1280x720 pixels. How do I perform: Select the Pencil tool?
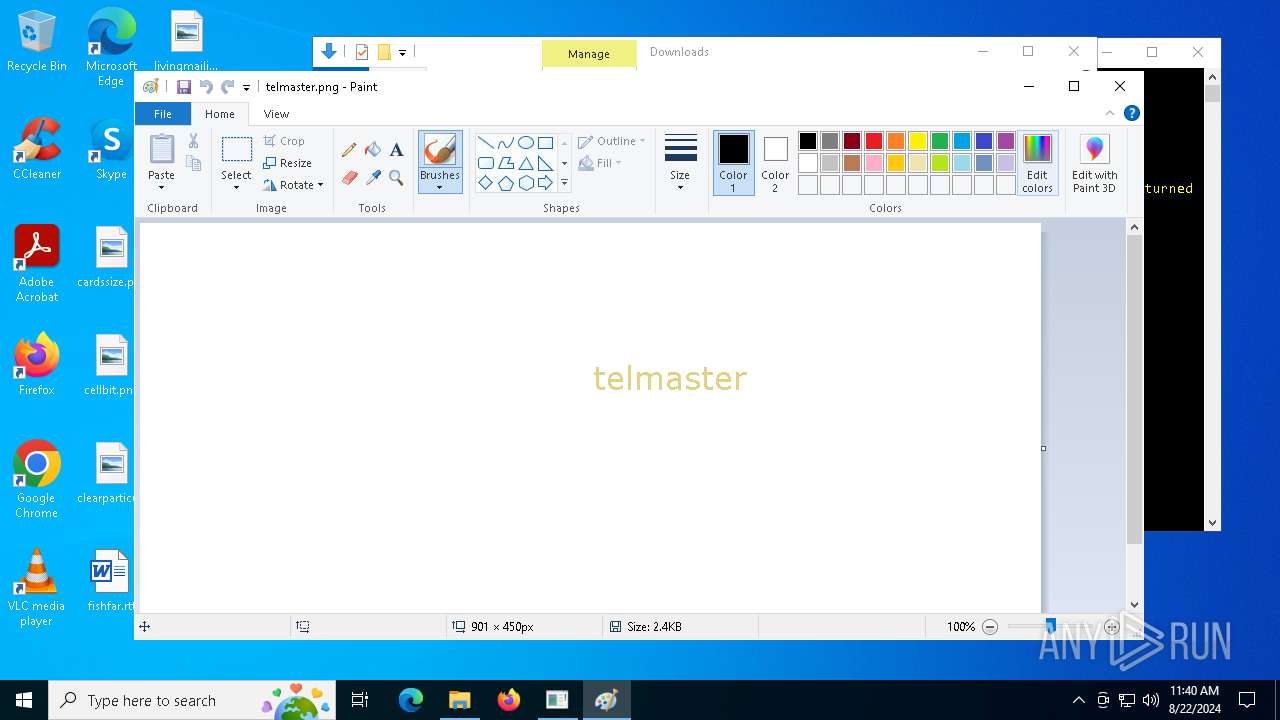coord(349,150)
